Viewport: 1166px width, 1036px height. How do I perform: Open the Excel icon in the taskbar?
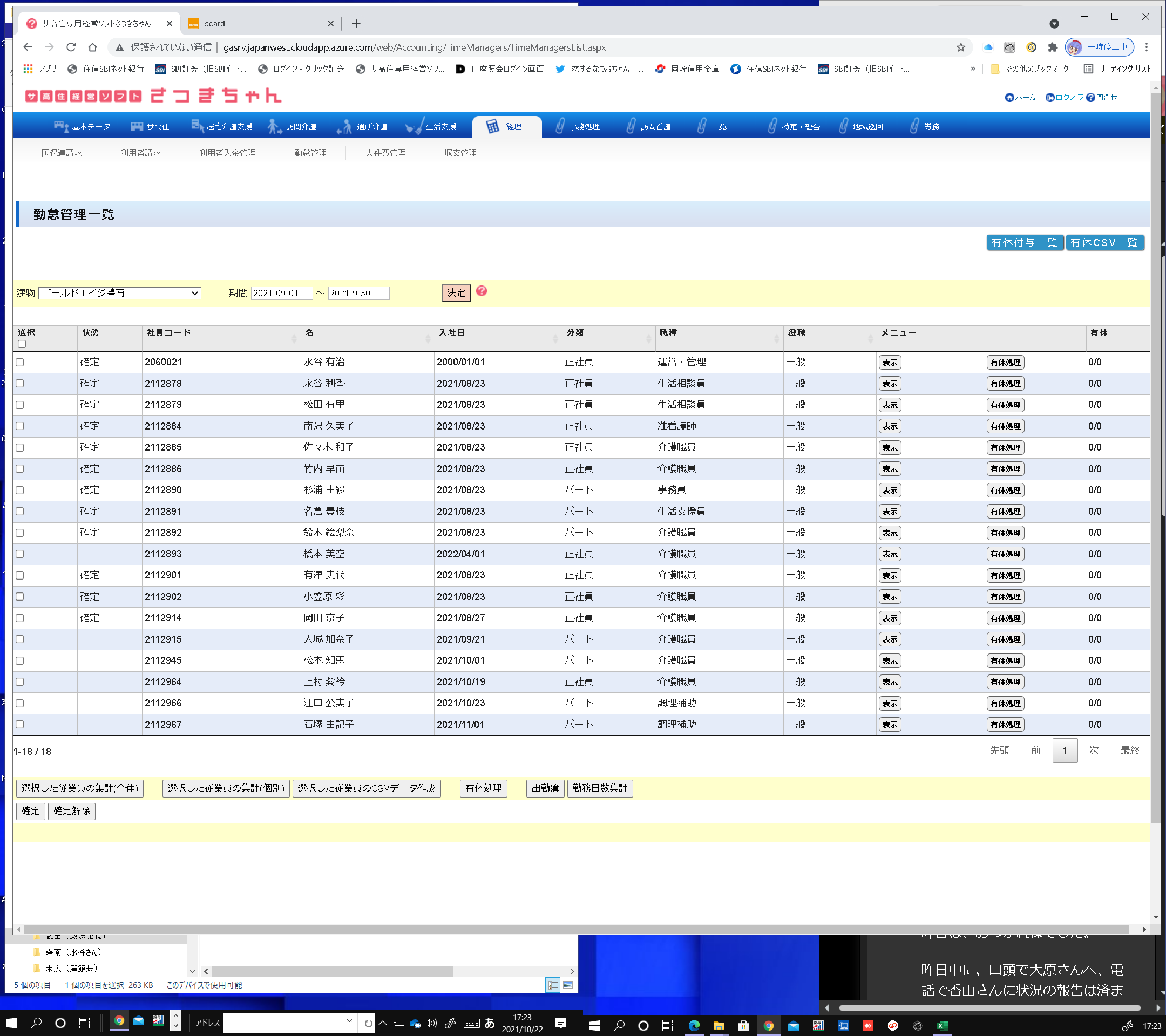pos(942,1025)
